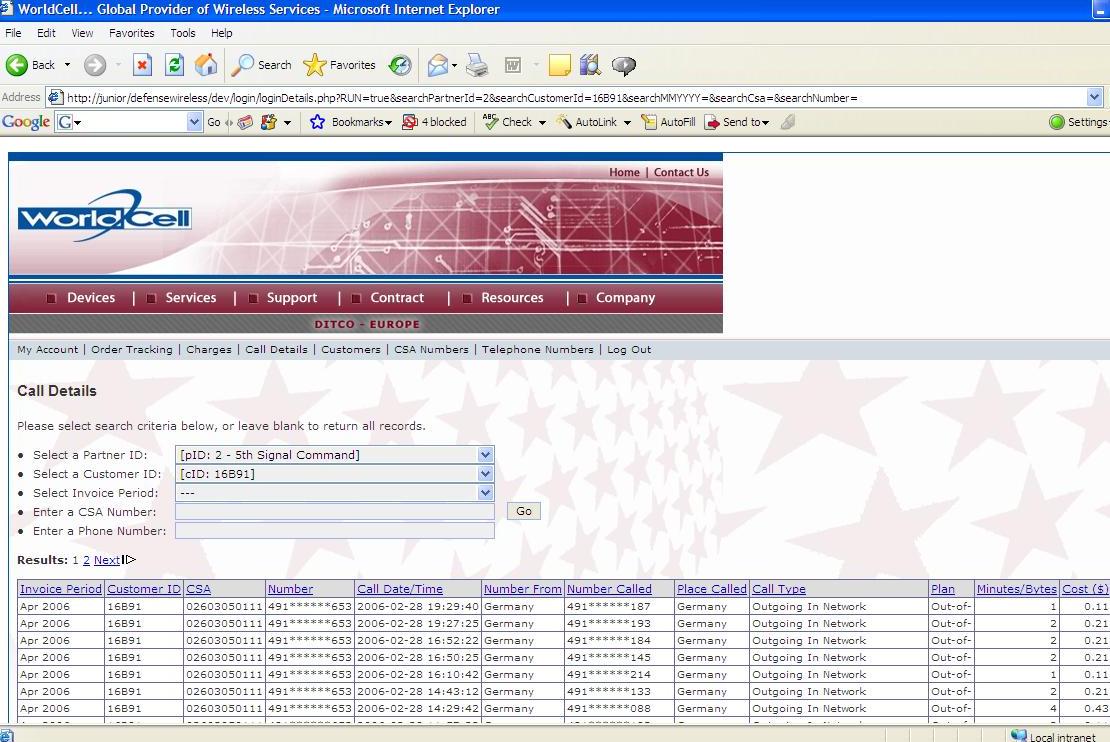
Task: Sort by Call Date/Time column header
Action: [x=400, y=588]
